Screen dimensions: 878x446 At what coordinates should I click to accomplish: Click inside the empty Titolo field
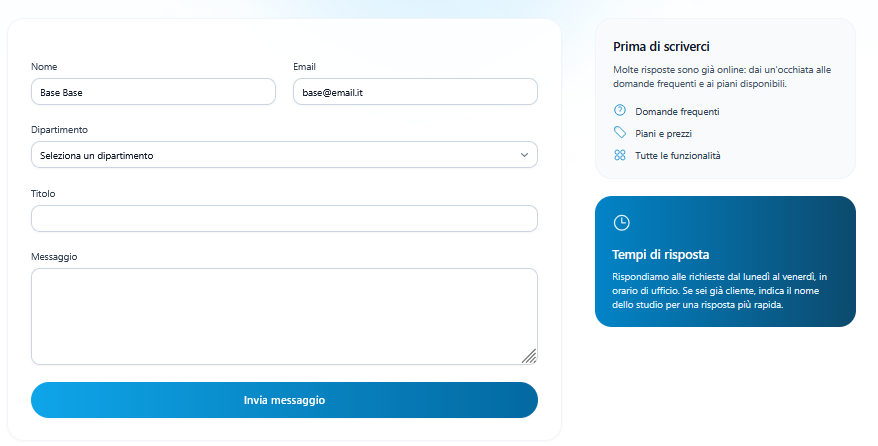pyautogui.click(x=284, y=219)
